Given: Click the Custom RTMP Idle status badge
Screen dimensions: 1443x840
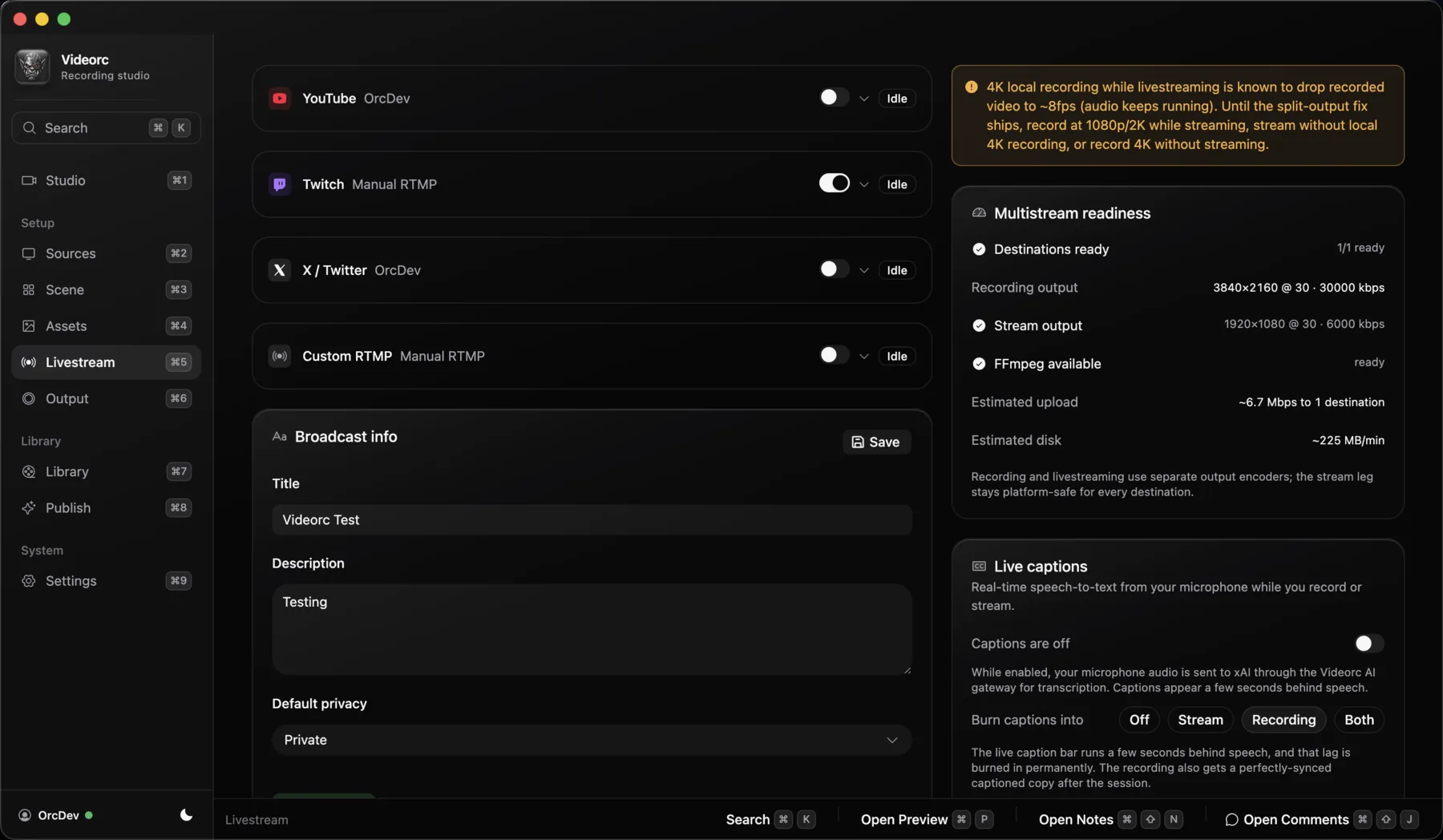Looking at the screenshot, I should click(897, 356).
